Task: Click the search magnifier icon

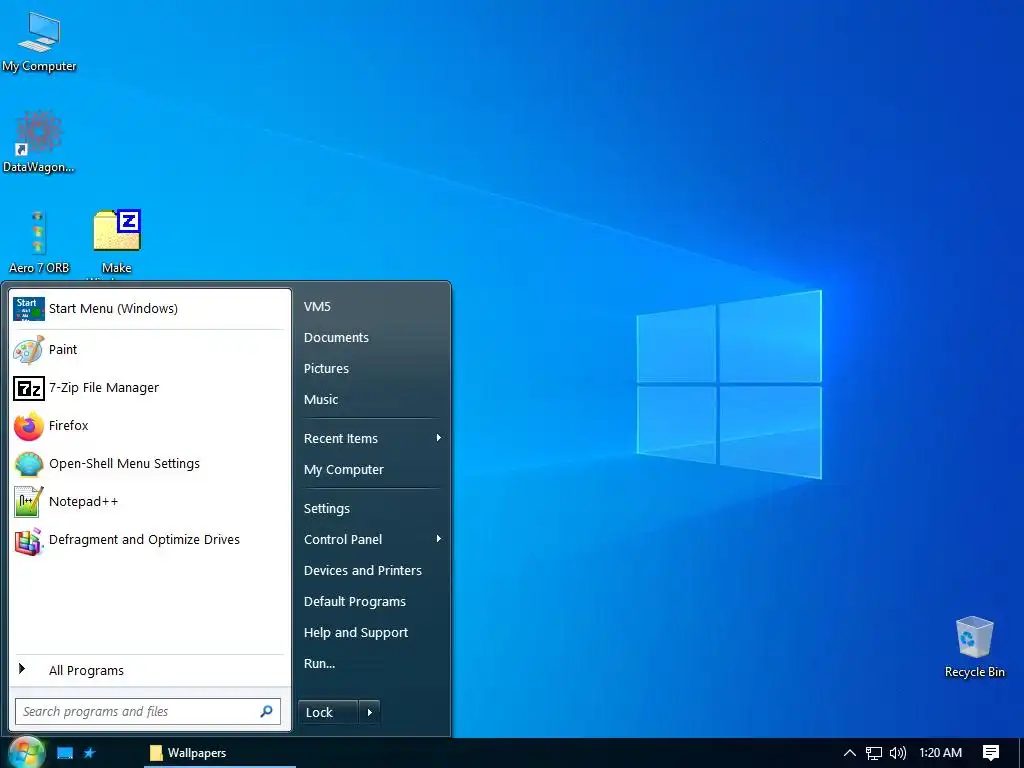Action: pos(266,711)
